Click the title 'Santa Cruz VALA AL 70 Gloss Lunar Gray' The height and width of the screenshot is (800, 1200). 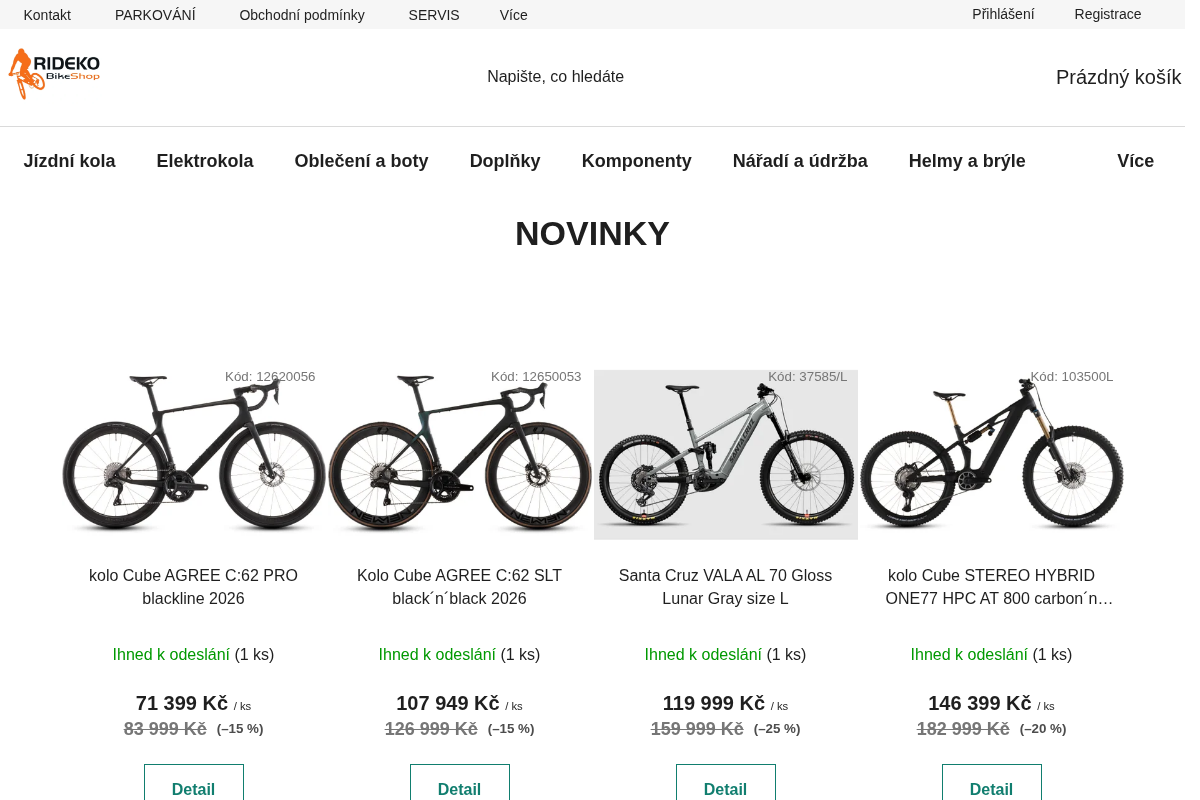(725, 587)
